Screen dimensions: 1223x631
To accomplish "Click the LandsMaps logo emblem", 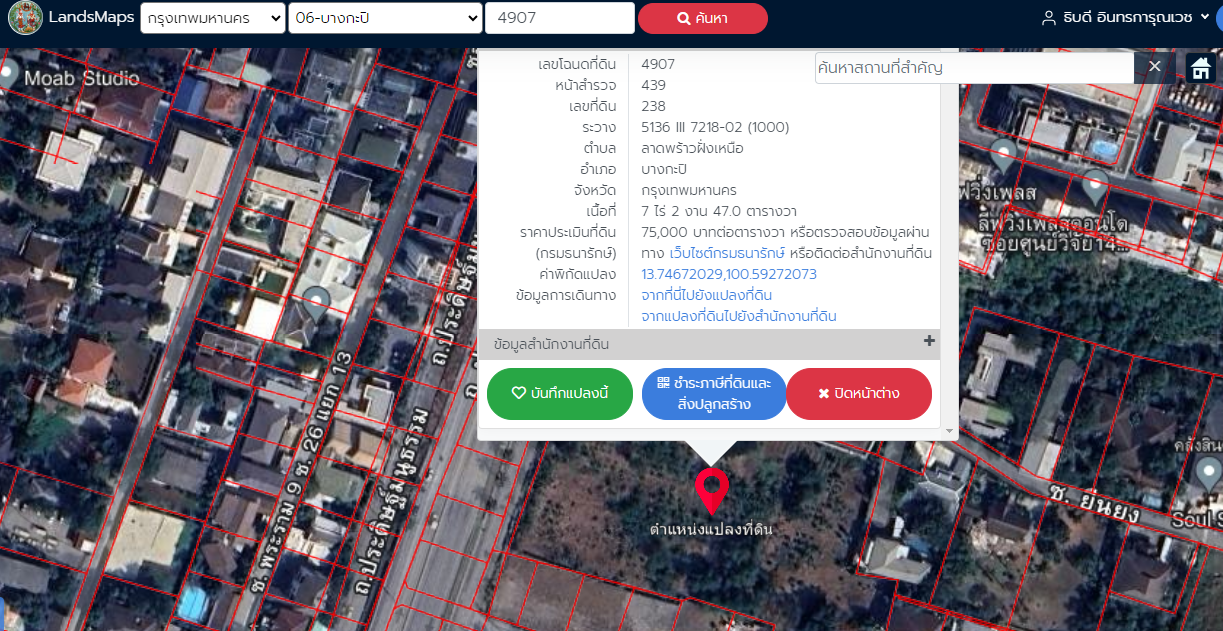I will pyautogui.click(x=23, y=18).
